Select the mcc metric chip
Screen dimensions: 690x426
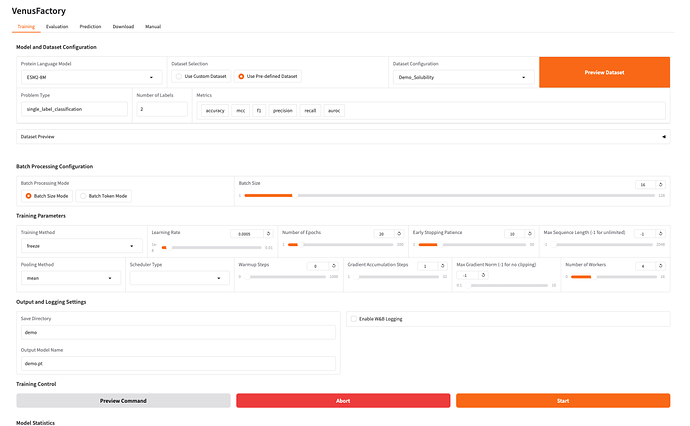click(x=241, y=110)
